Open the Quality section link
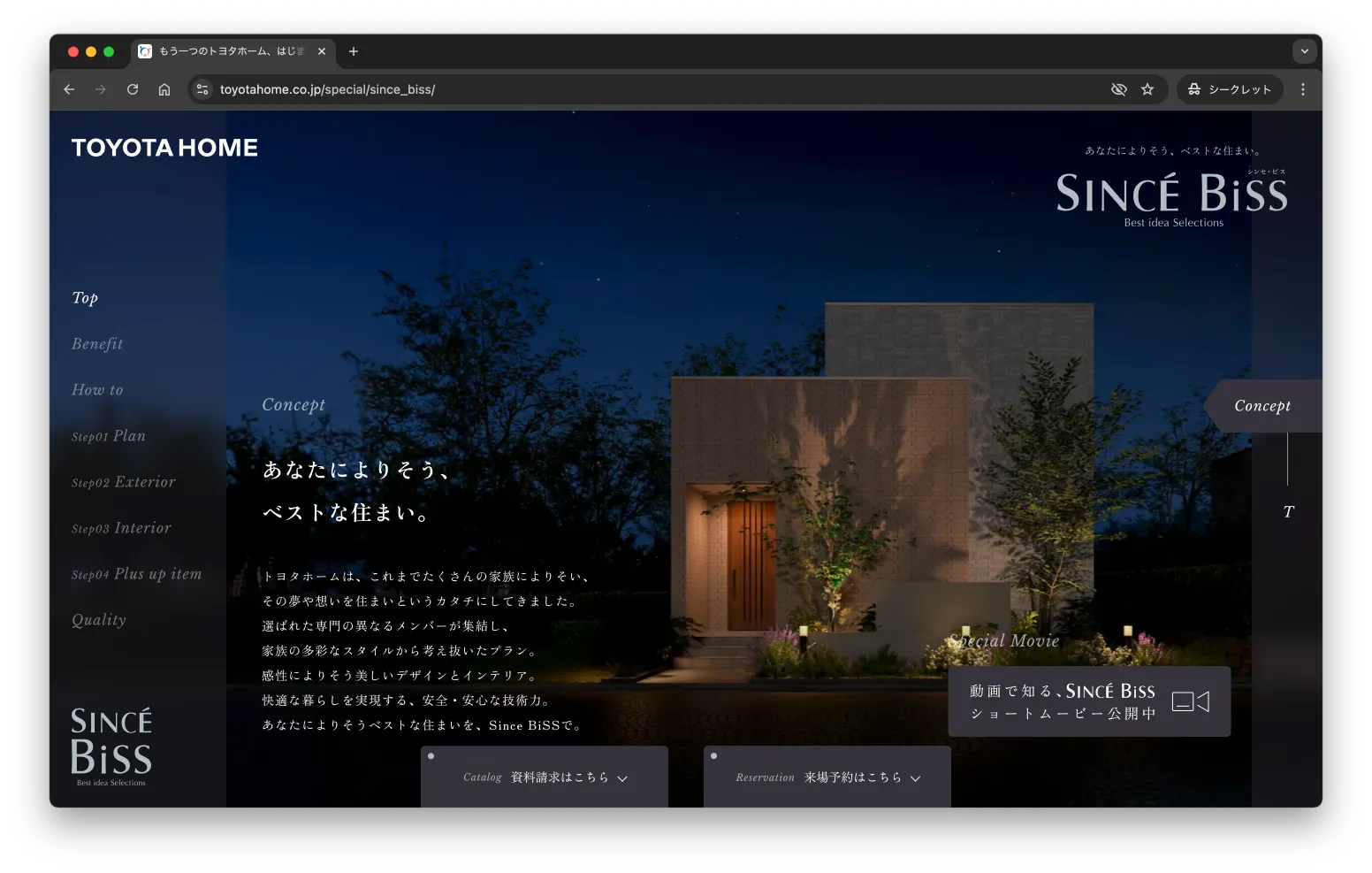Viewport: 1372px width, 873px height. click(x=99, y=620)
